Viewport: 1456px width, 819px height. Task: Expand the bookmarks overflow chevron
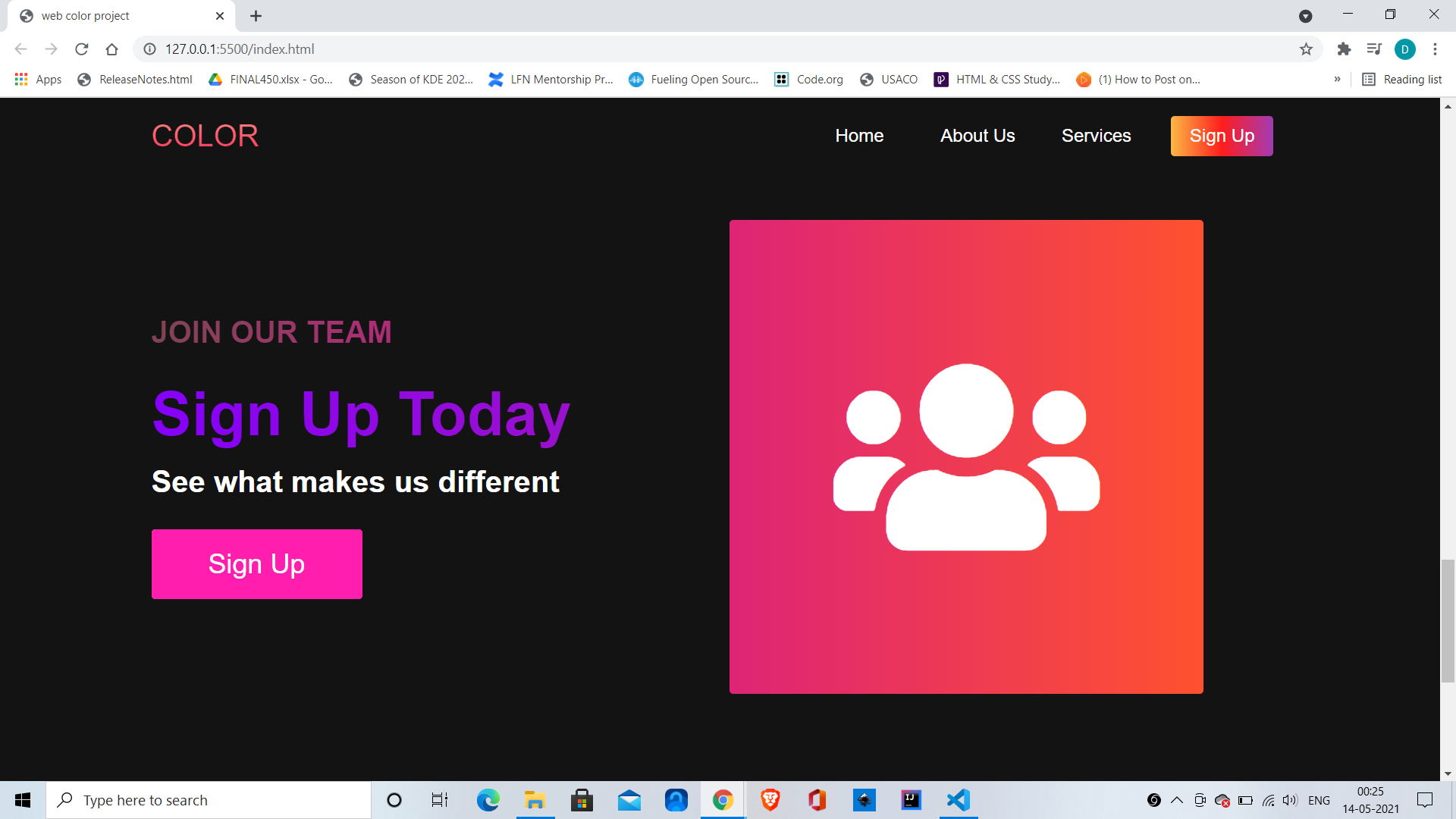click(1338, 79)
